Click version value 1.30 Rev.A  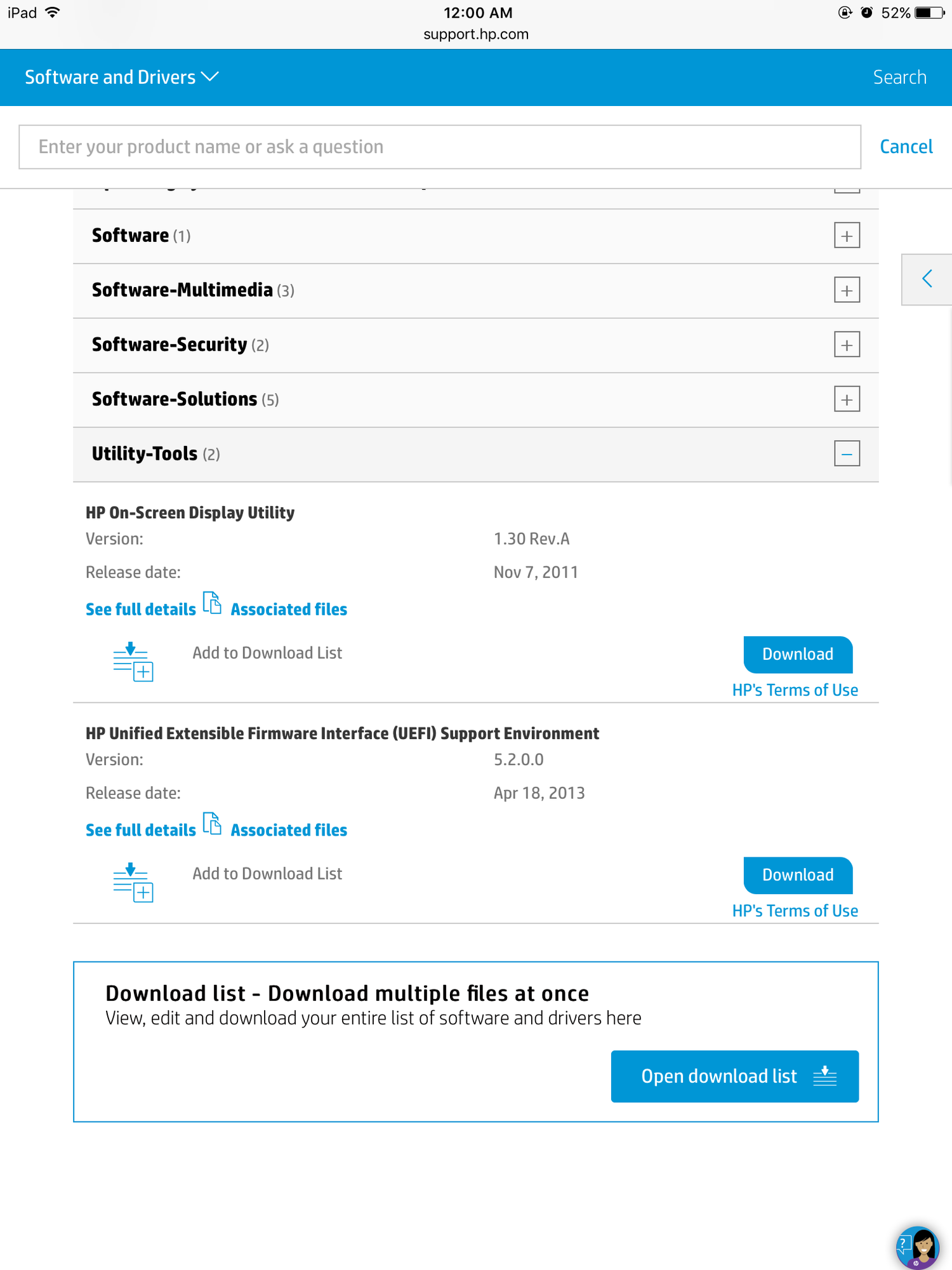click(531, 539)
